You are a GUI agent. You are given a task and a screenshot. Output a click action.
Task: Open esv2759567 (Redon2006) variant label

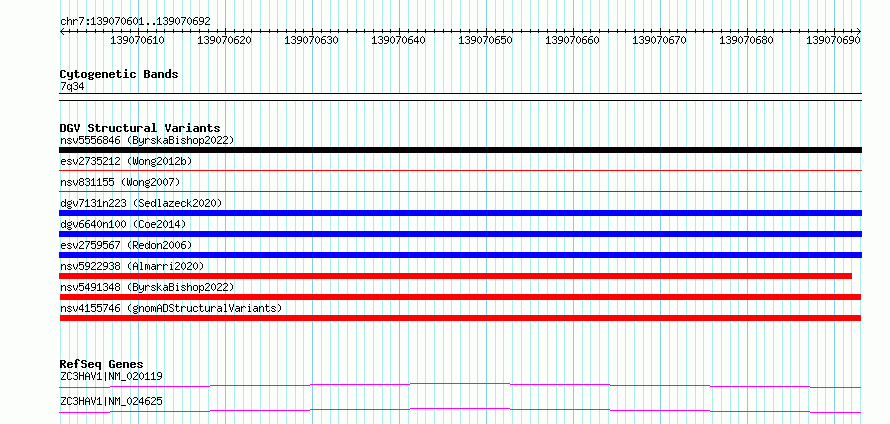click(126, 245)
